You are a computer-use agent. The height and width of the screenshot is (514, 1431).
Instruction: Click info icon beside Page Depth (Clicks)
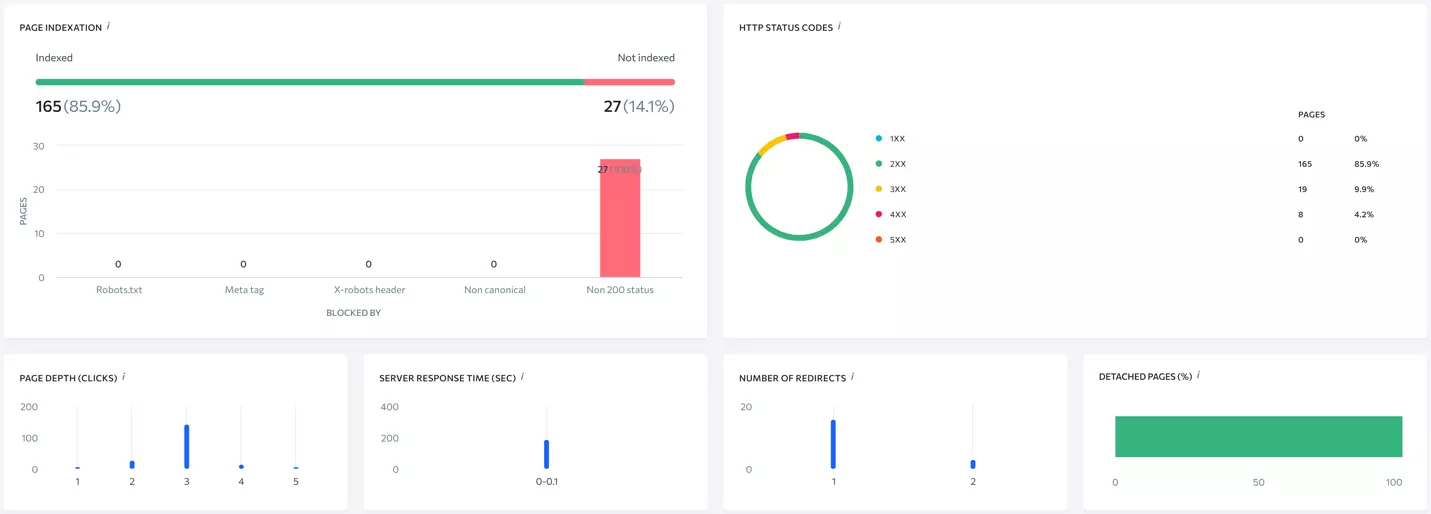pos(123,377)
